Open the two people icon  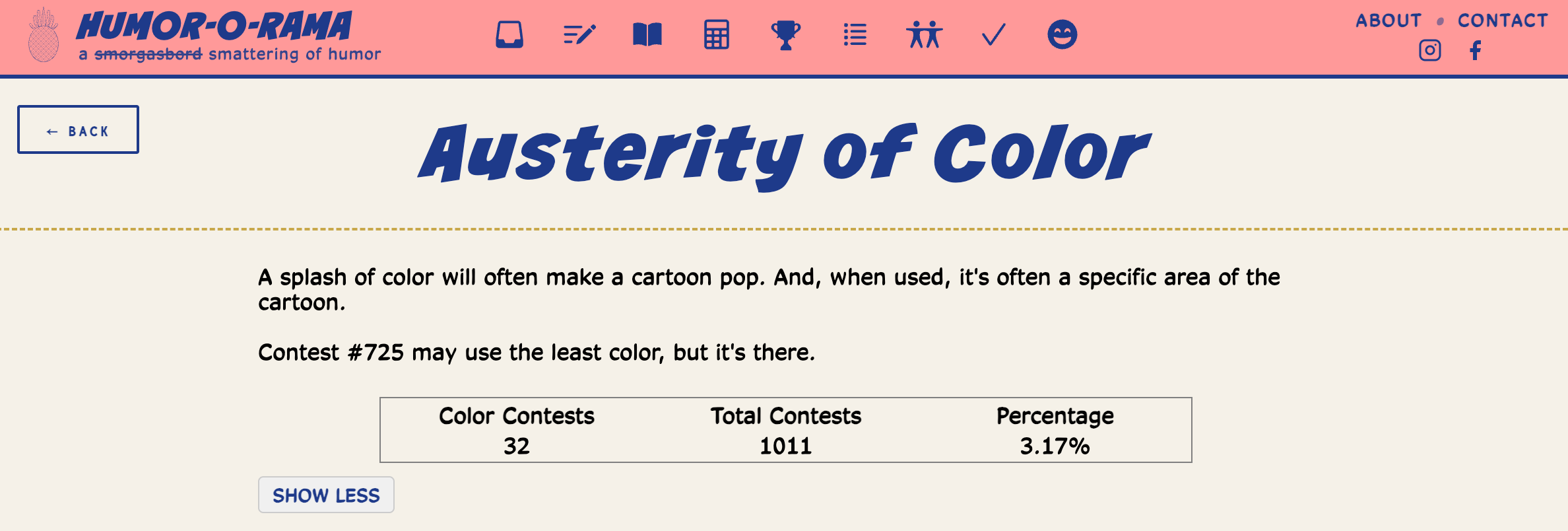[x=924, y=34]
